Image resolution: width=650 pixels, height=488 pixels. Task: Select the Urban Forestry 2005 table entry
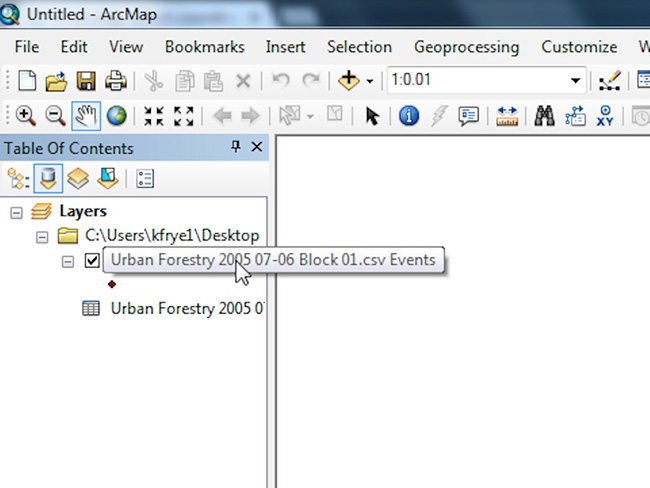187,309
